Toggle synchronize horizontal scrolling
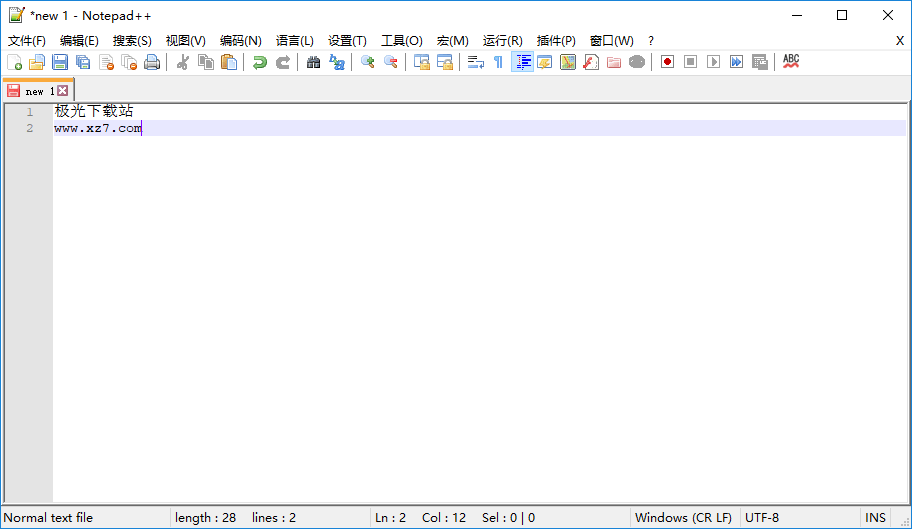The height and width of the screenshot is (529, 912). 445,62
